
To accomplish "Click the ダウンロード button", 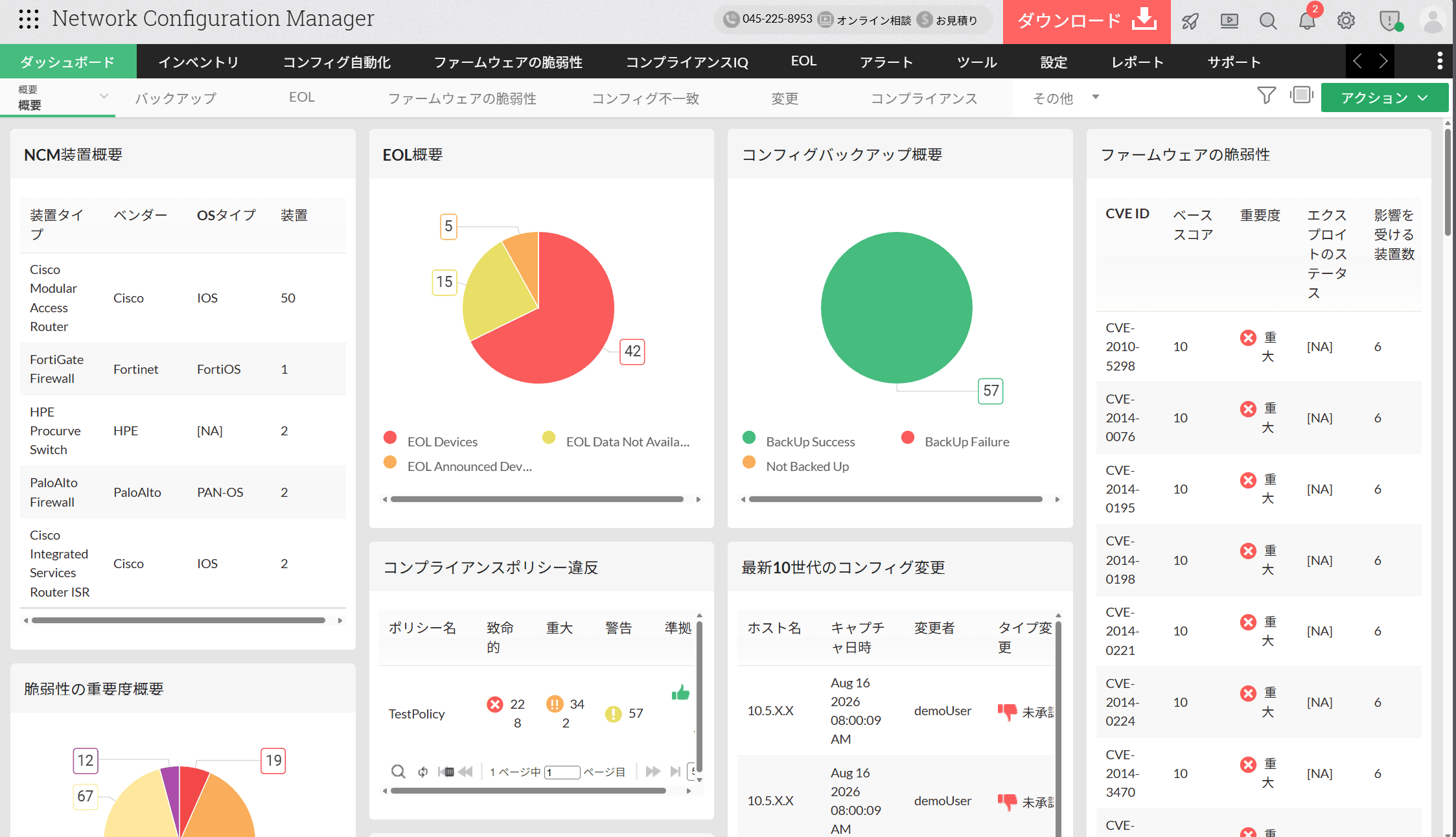I will coord(1087,21).
